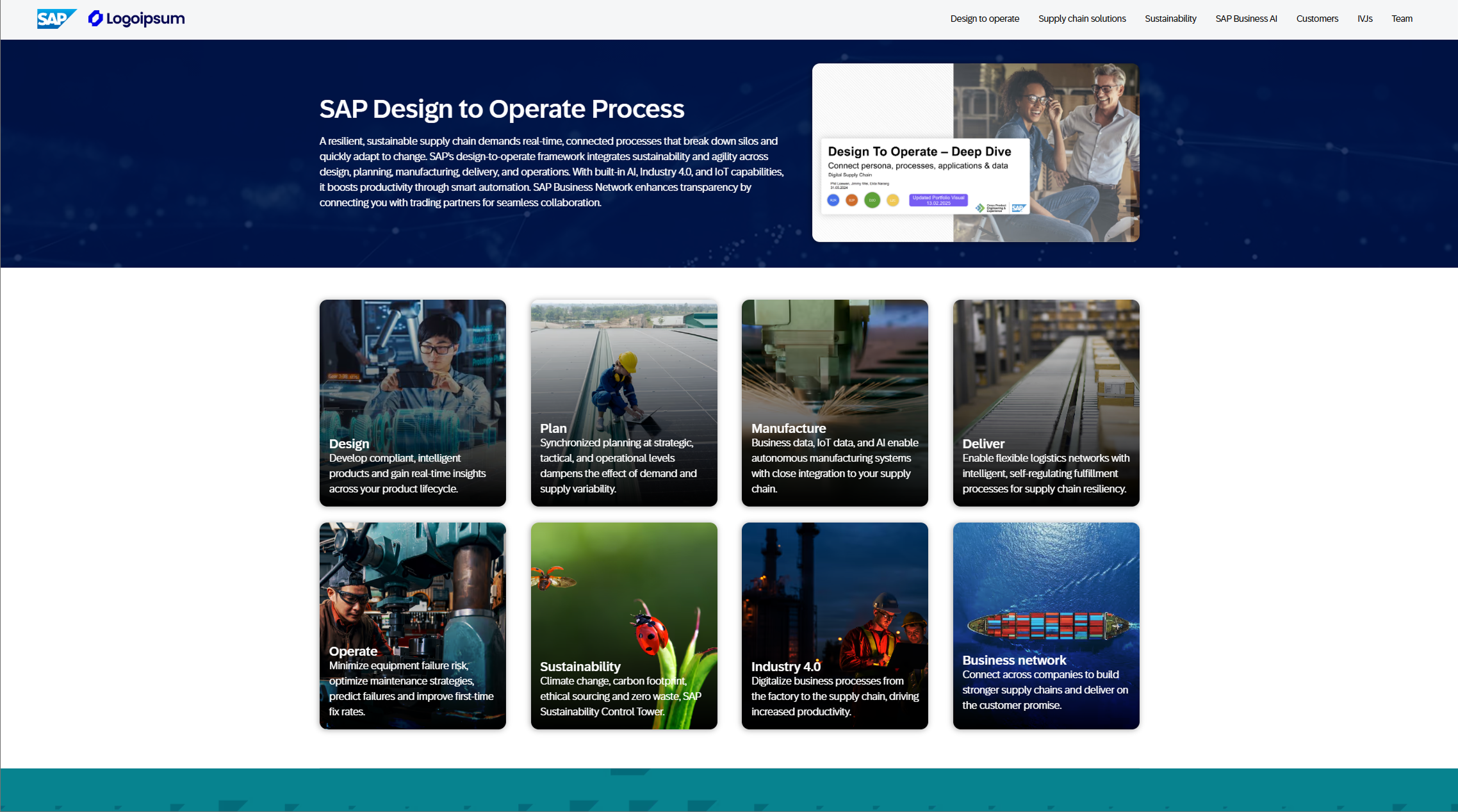Open the Sustainability ladybug card
The width and height of the screenshot is (1458, 812).
click(x=623, y=626)
